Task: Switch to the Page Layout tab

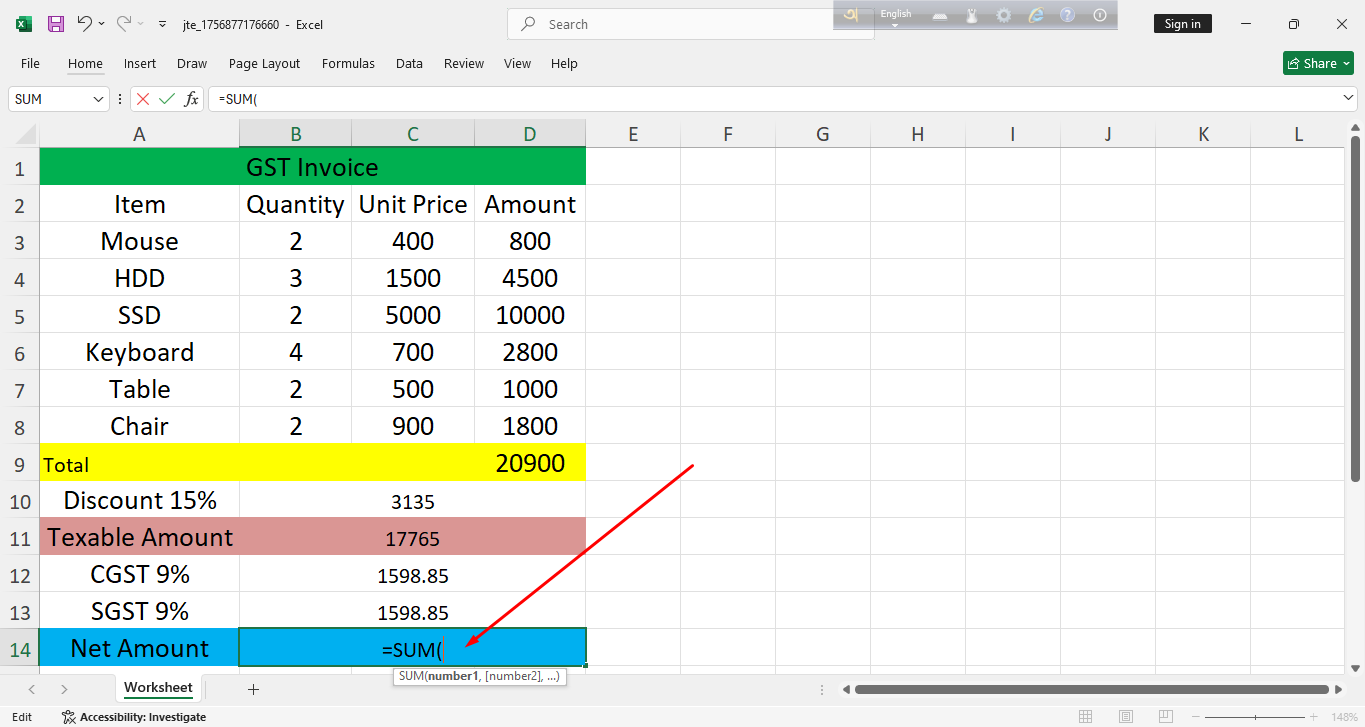Action: pyautogui.click(x=264, y=63)
